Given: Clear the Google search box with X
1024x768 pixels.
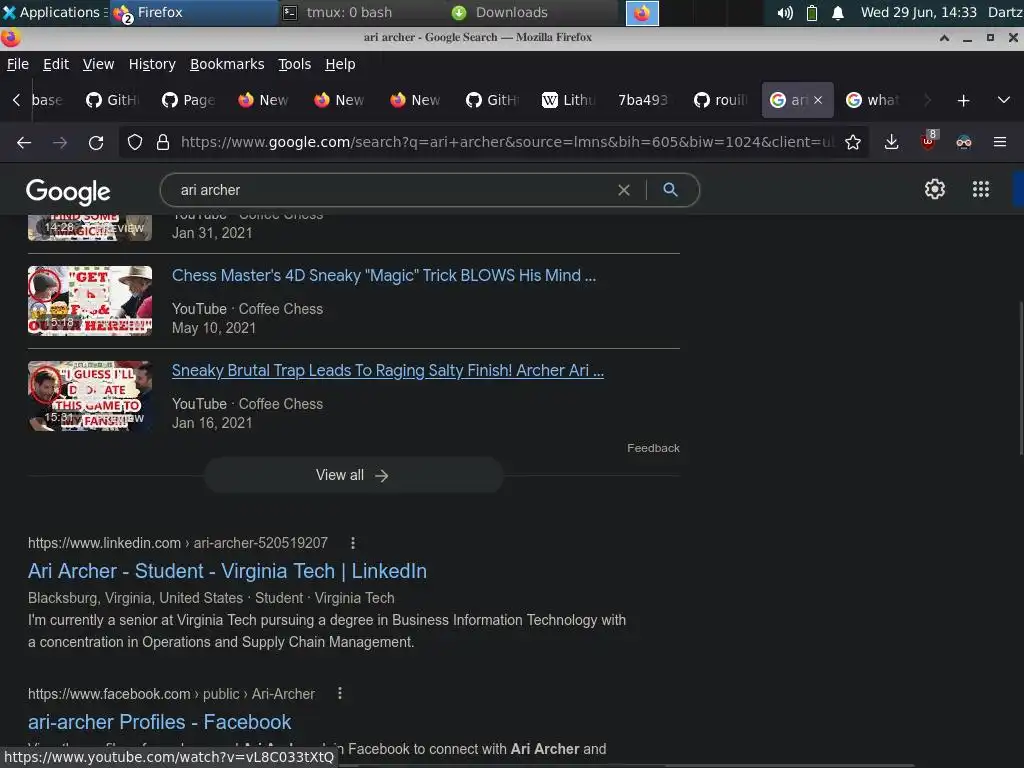Looking at the screenshot, I should click(624, 190).
